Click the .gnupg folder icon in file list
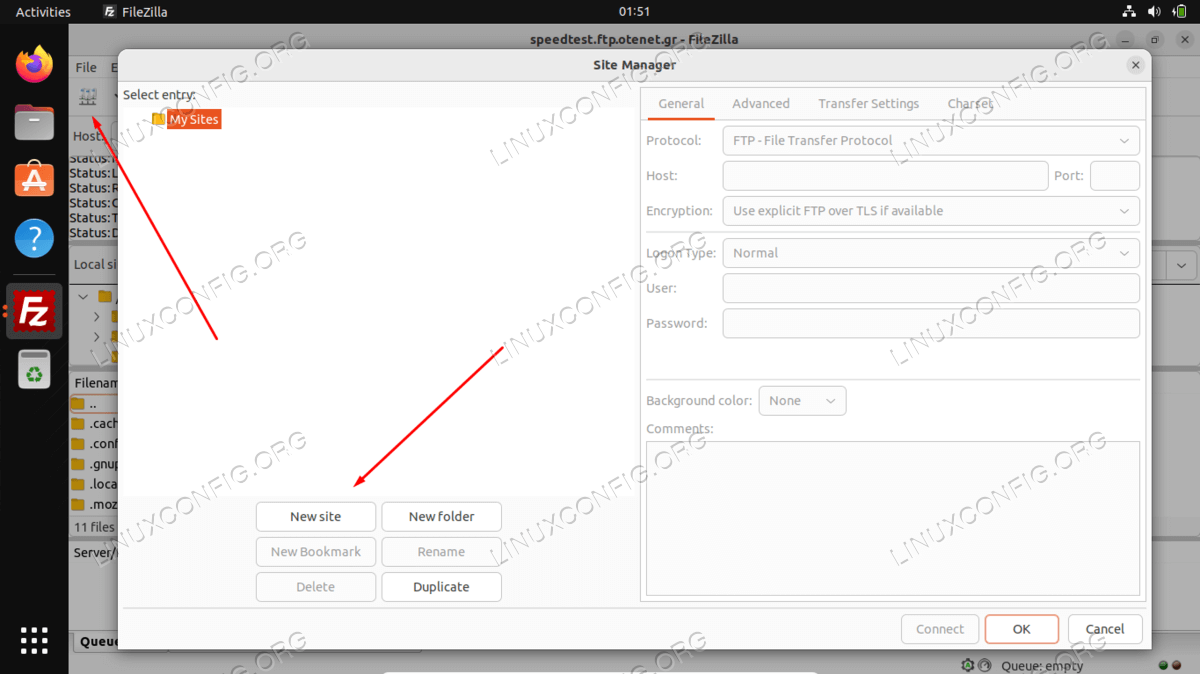 pos(78,464)
